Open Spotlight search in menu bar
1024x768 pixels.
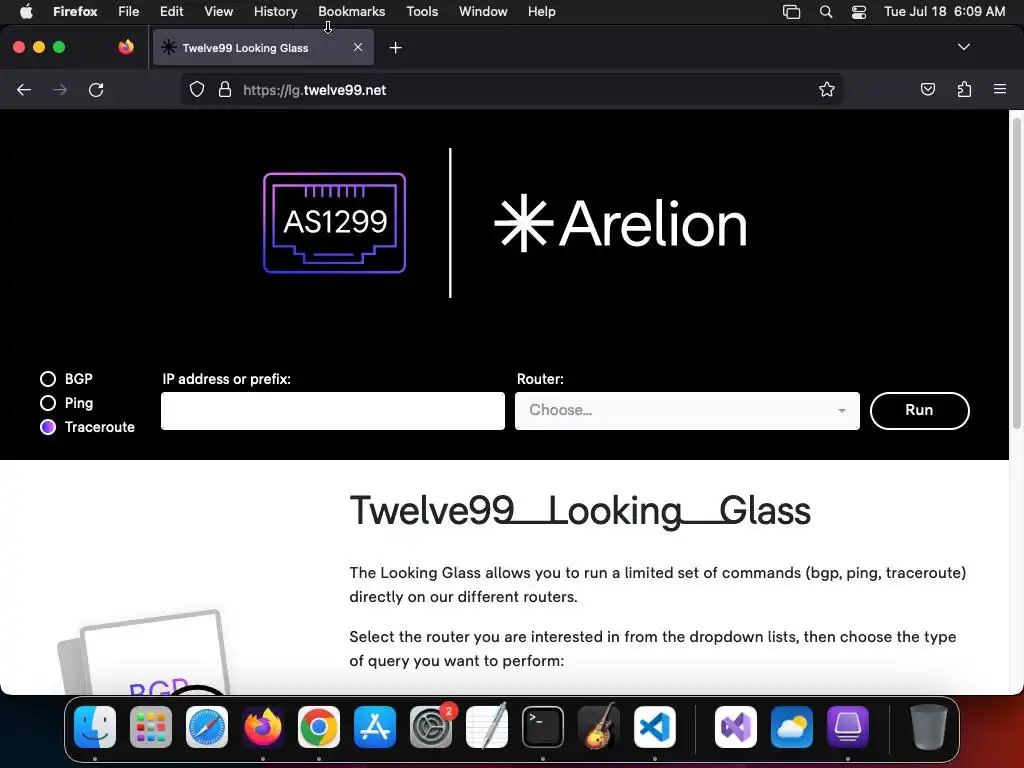(x=826, y=11)
